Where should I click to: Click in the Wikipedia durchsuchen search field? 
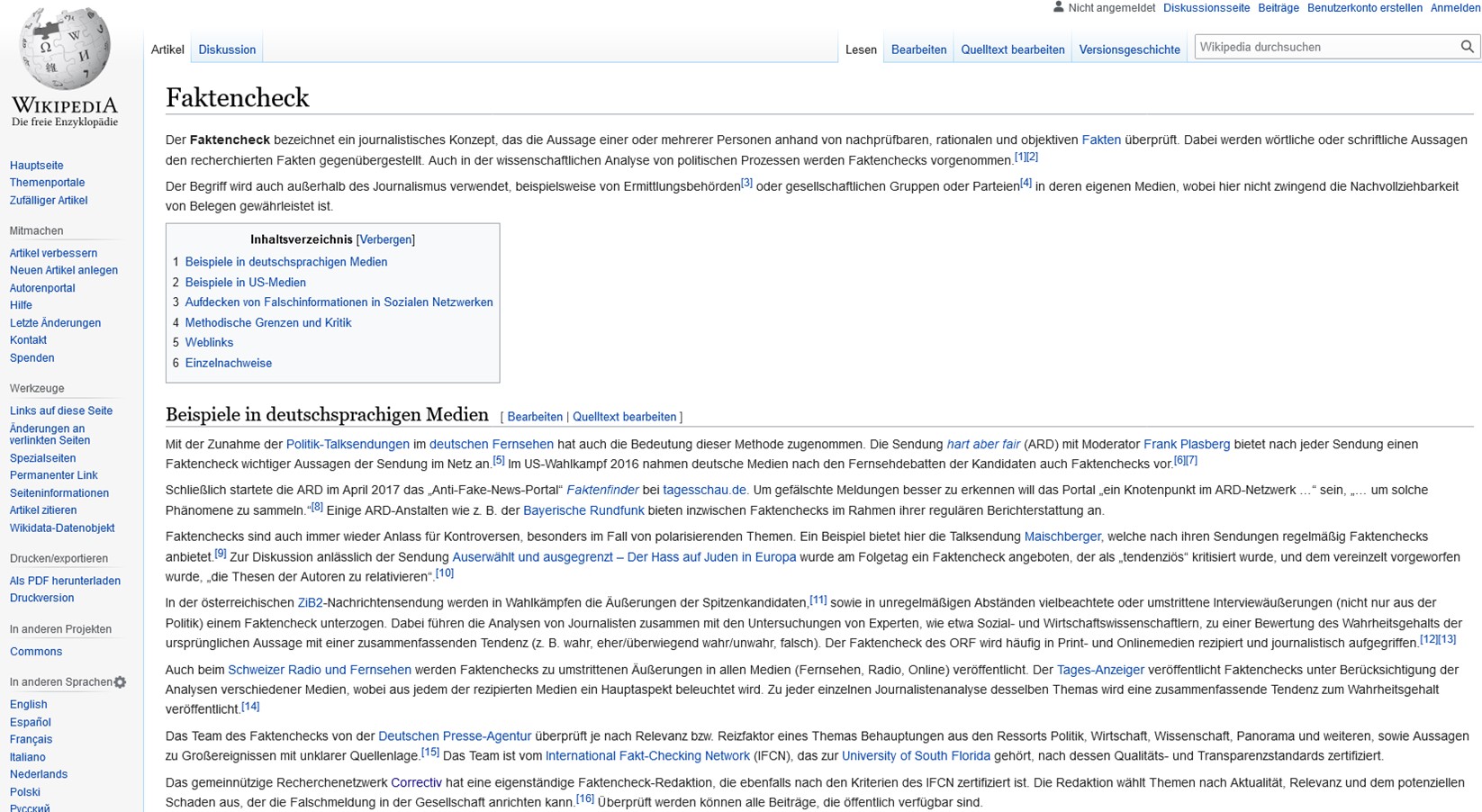(1324, 47)
